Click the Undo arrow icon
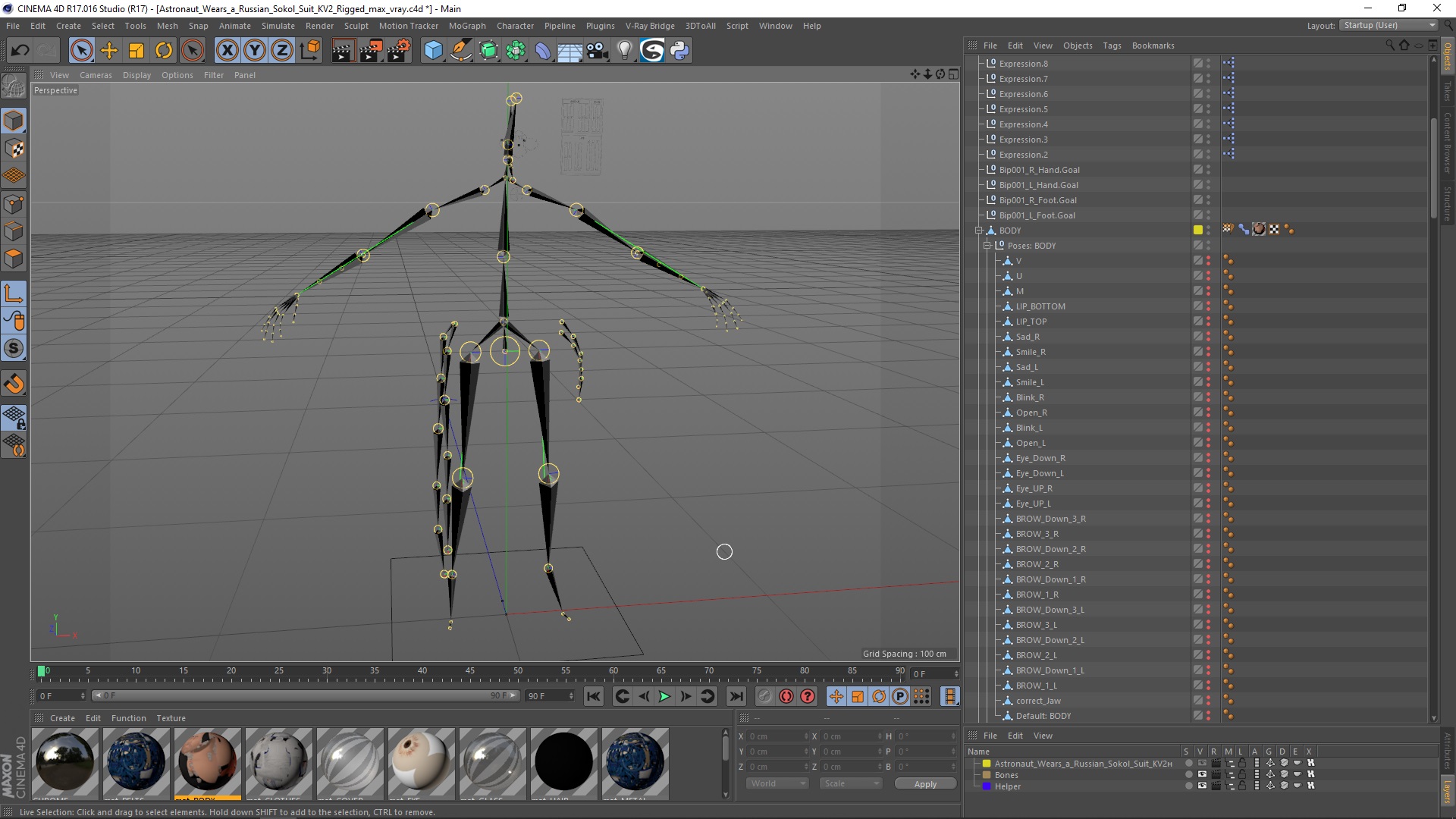Viewport: 1456px width, 819px height. tap(20, 51)
